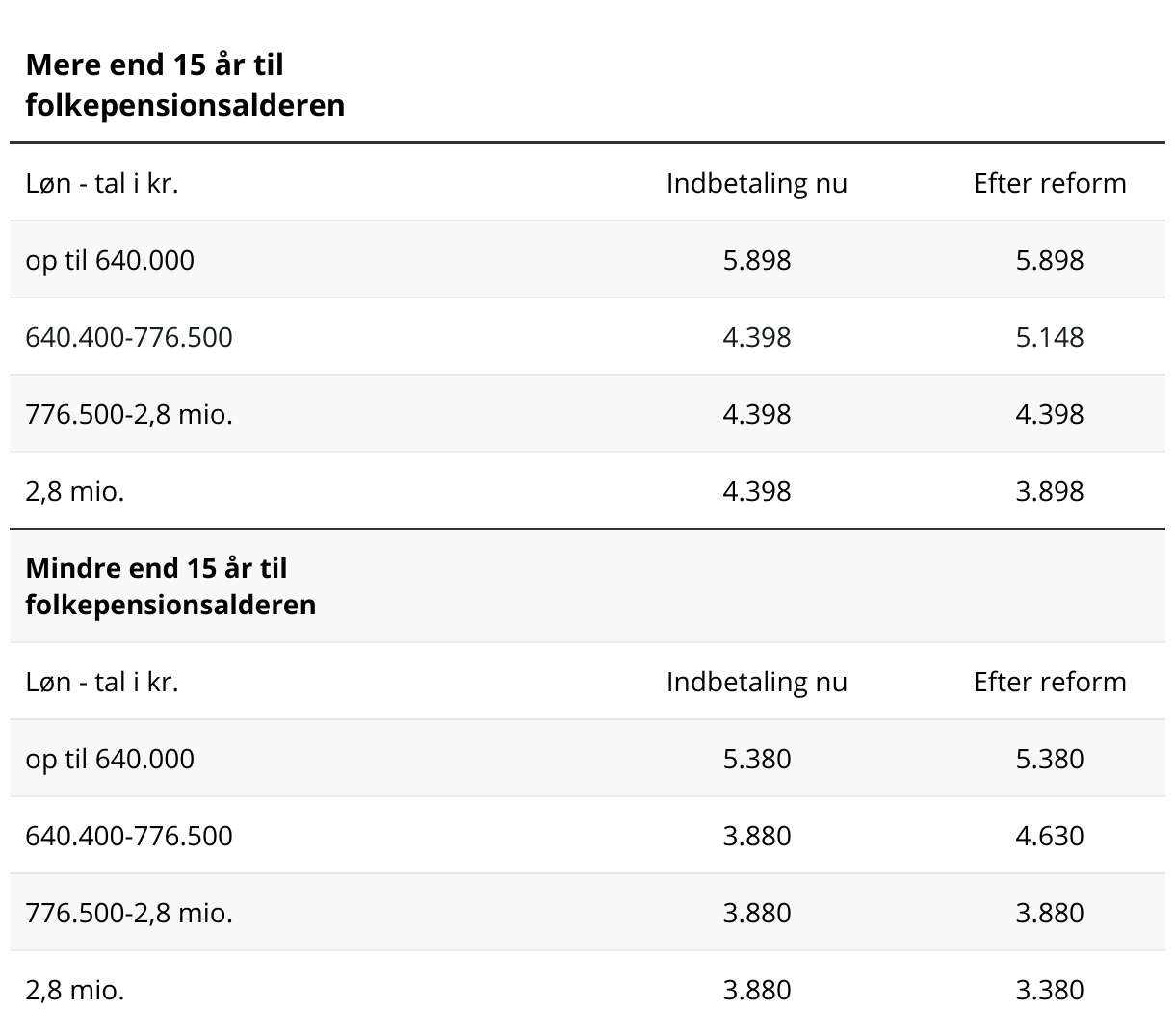Viewport: 1175px width, 1036px height.
Task: Click the value 4.630 in lower table
Action: click(x=1050, y=836)
